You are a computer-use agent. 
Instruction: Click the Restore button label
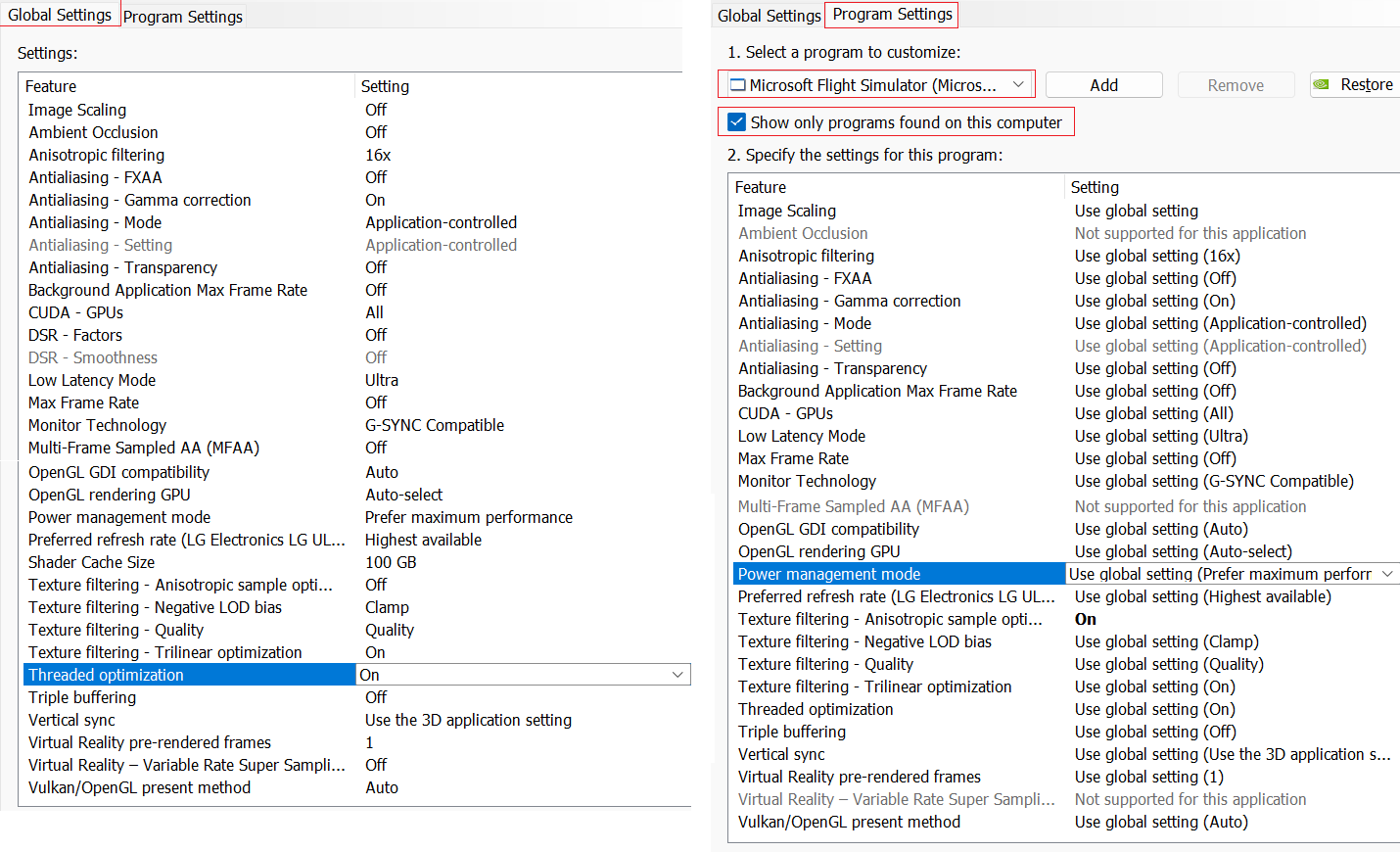1366,85
